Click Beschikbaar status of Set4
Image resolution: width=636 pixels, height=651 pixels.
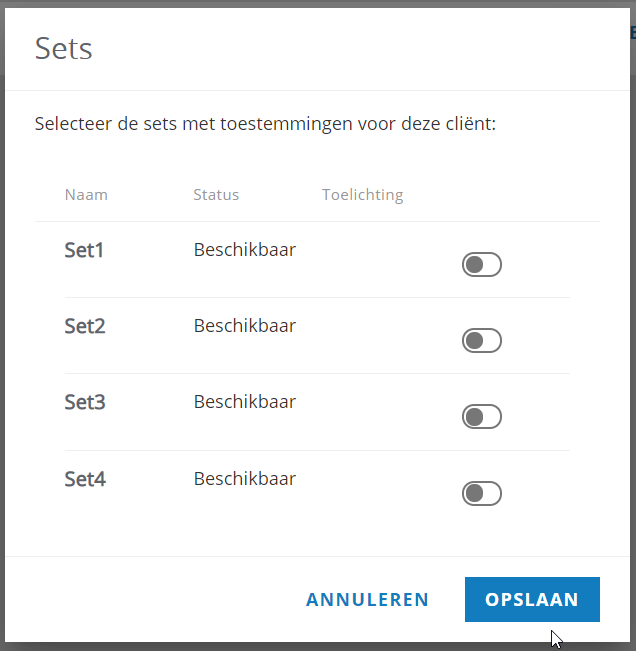tap(245, 478)
